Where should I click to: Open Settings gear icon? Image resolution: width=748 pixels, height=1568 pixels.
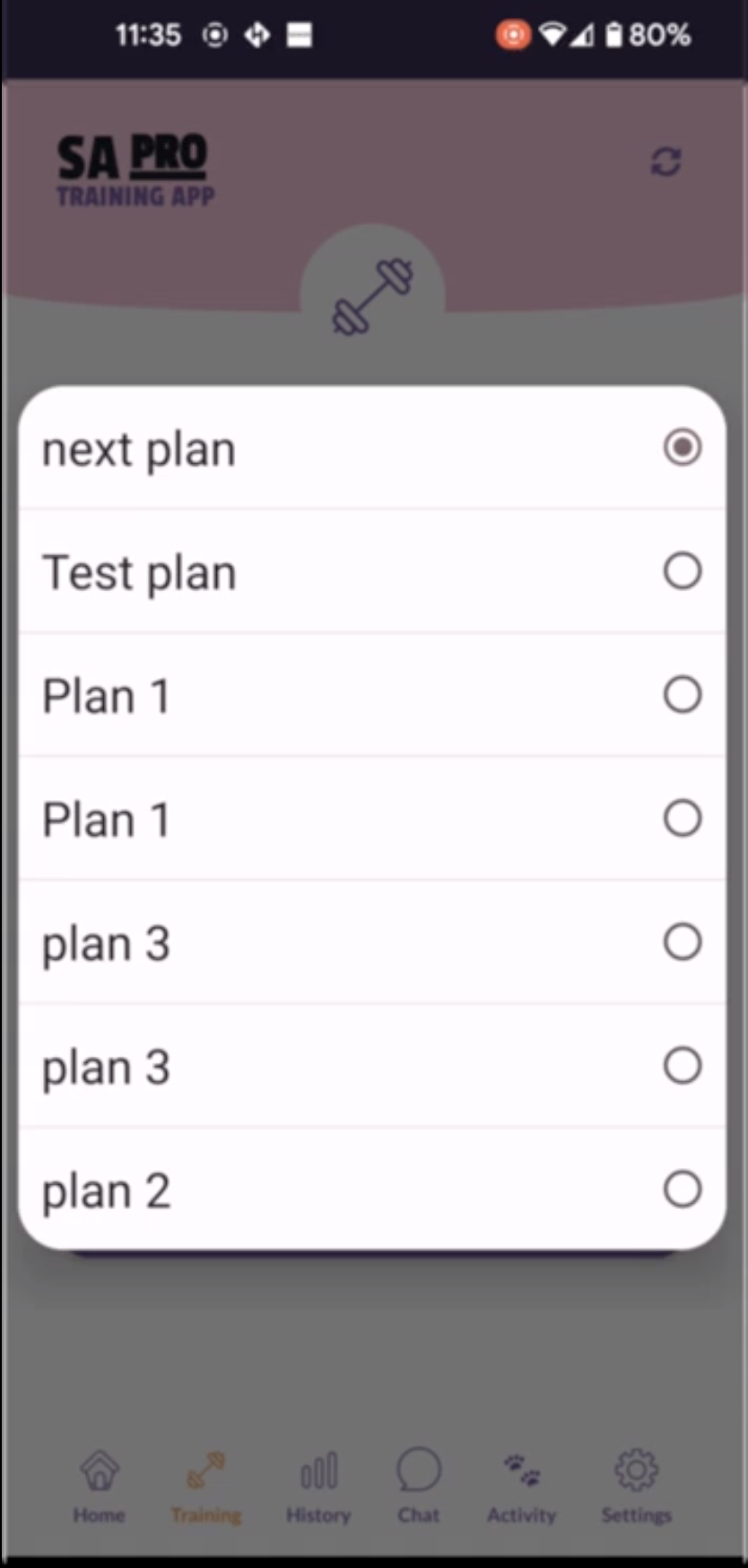[x=636, y=1471]
